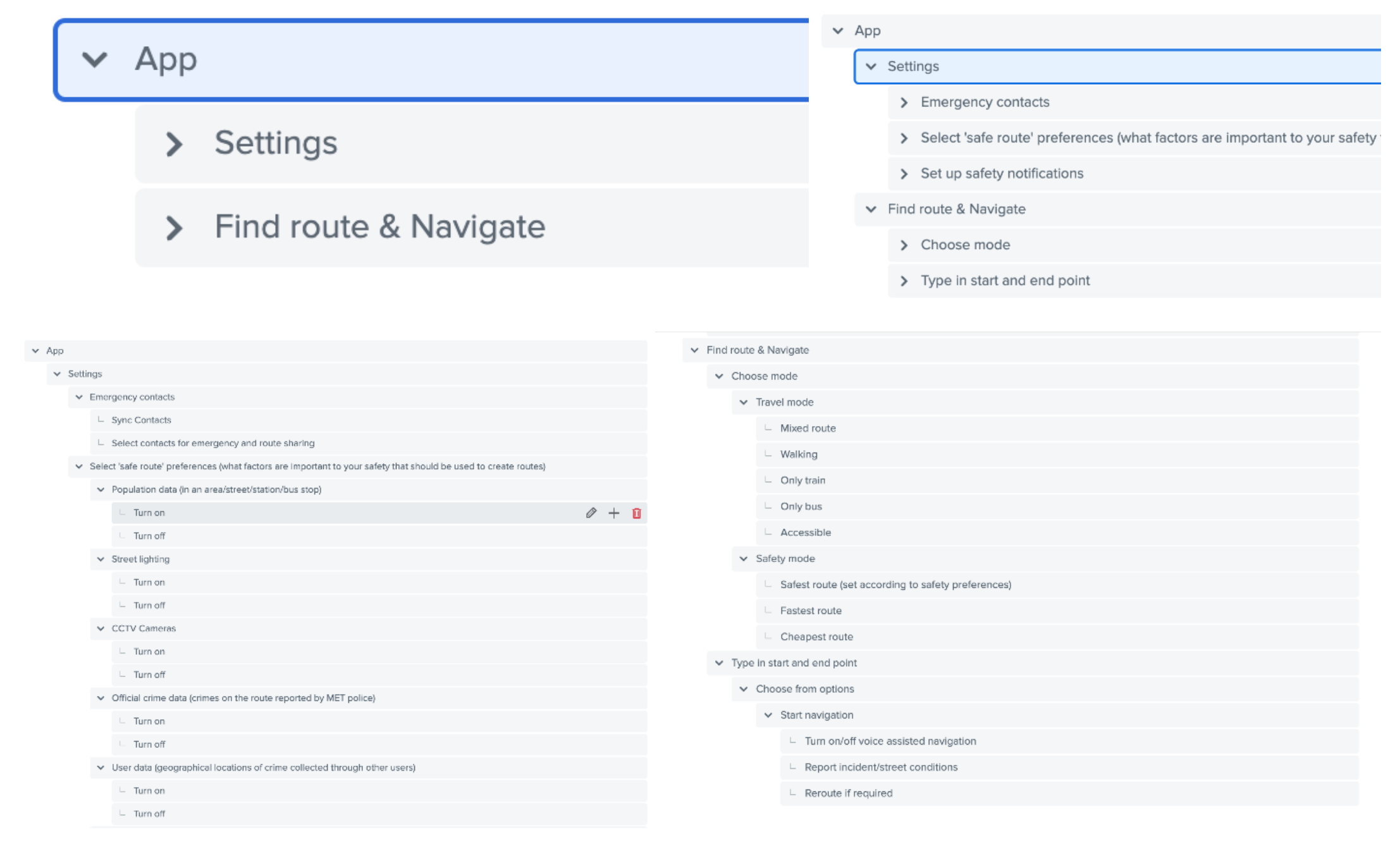Screen dimensions: 1400x842
Task: Collapse the Travel mode node
Action: point(744,402)
